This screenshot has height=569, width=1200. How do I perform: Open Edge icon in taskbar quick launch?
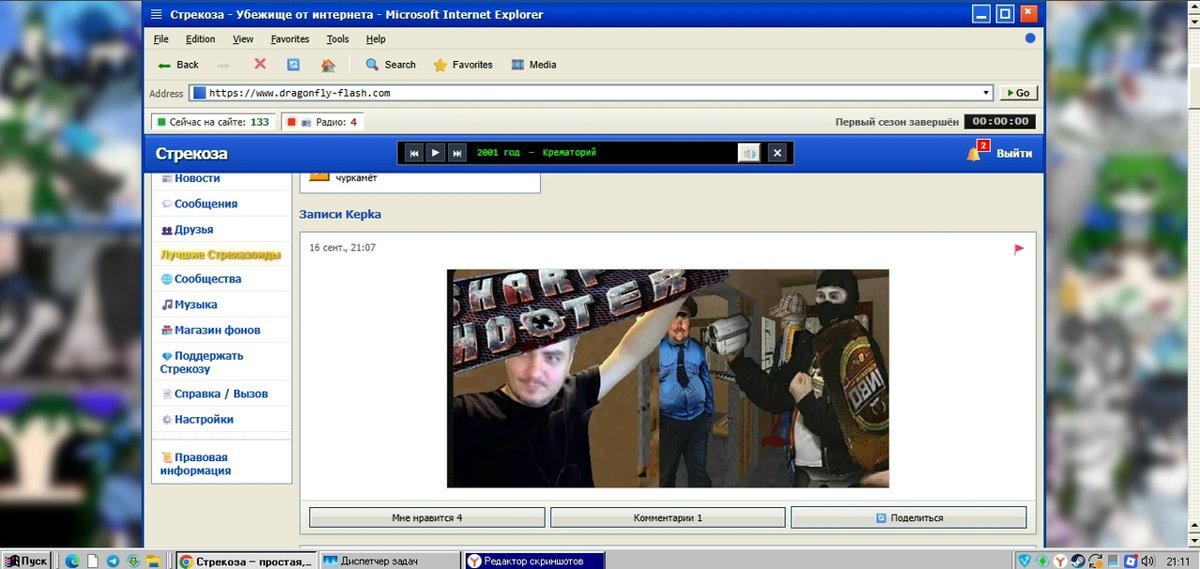(72, 561)
